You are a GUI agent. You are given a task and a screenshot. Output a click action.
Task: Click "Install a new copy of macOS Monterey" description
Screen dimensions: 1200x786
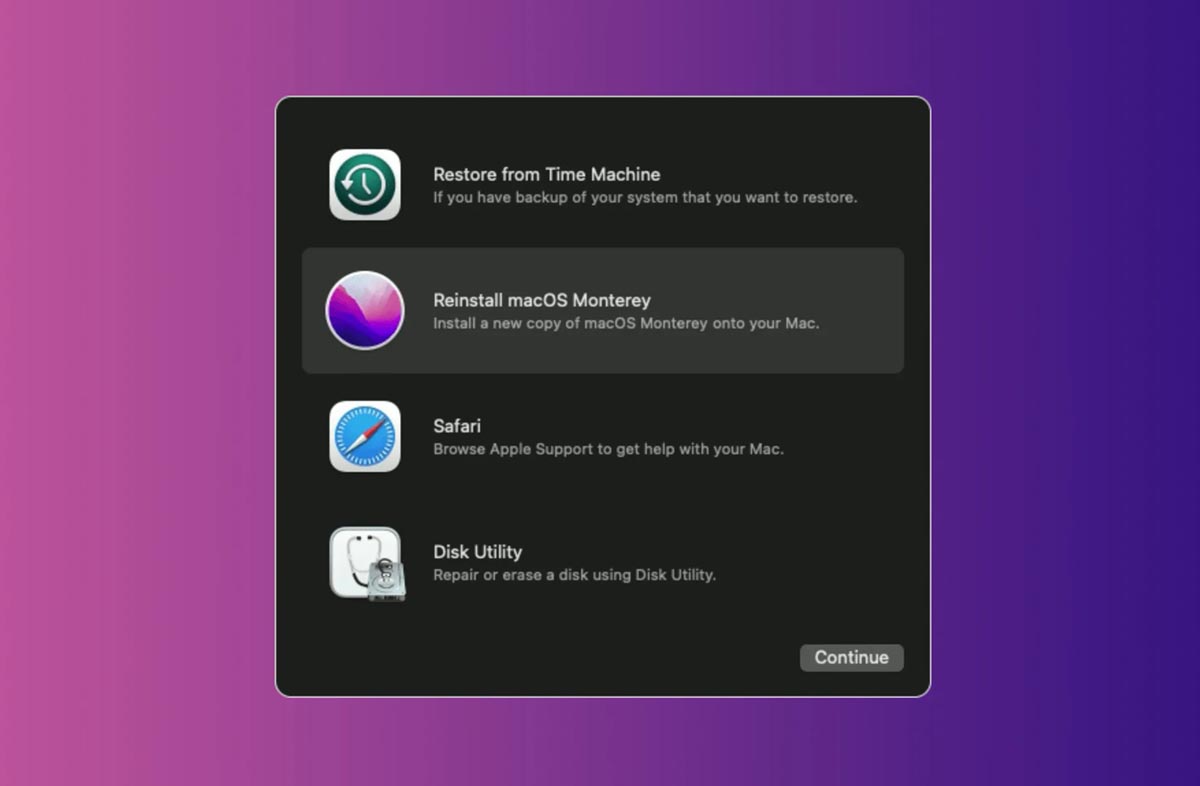click(x=626, y=323)
